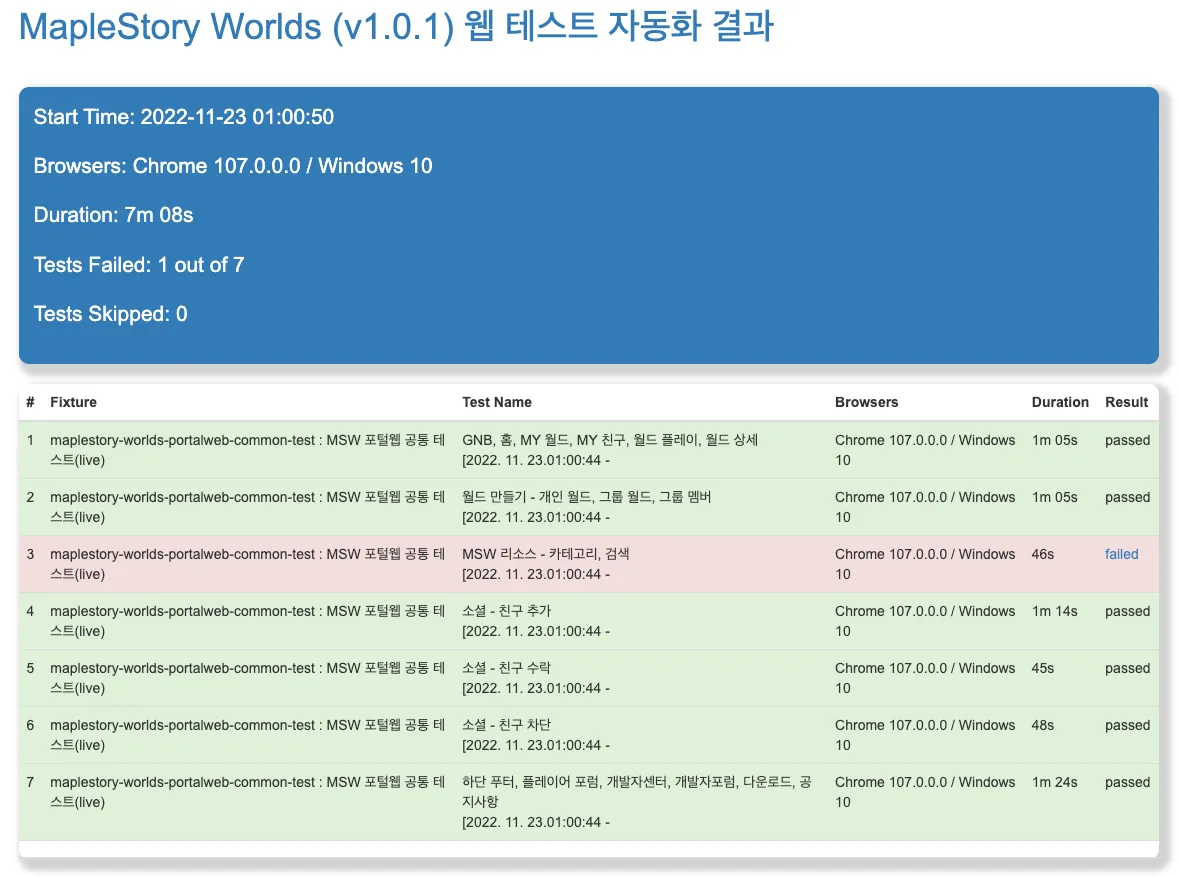Image resolution: width=1181 pixels, height=877 pixels.
Task: Select test name starting with 하단 푸터
Action: [636, 792]
